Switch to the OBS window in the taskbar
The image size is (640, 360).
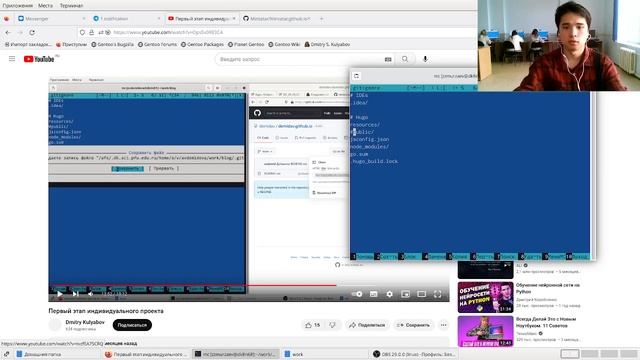(x=414, y=354)
